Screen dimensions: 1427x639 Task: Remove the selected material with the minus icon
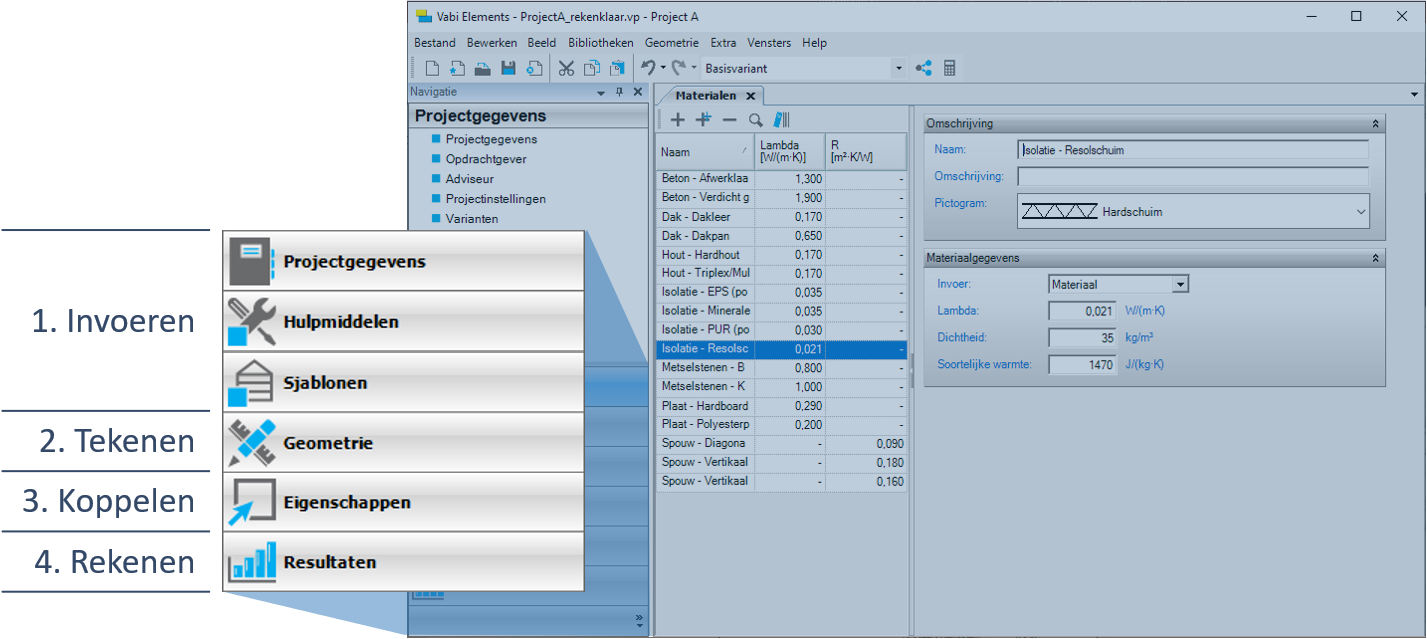point(729,120)
